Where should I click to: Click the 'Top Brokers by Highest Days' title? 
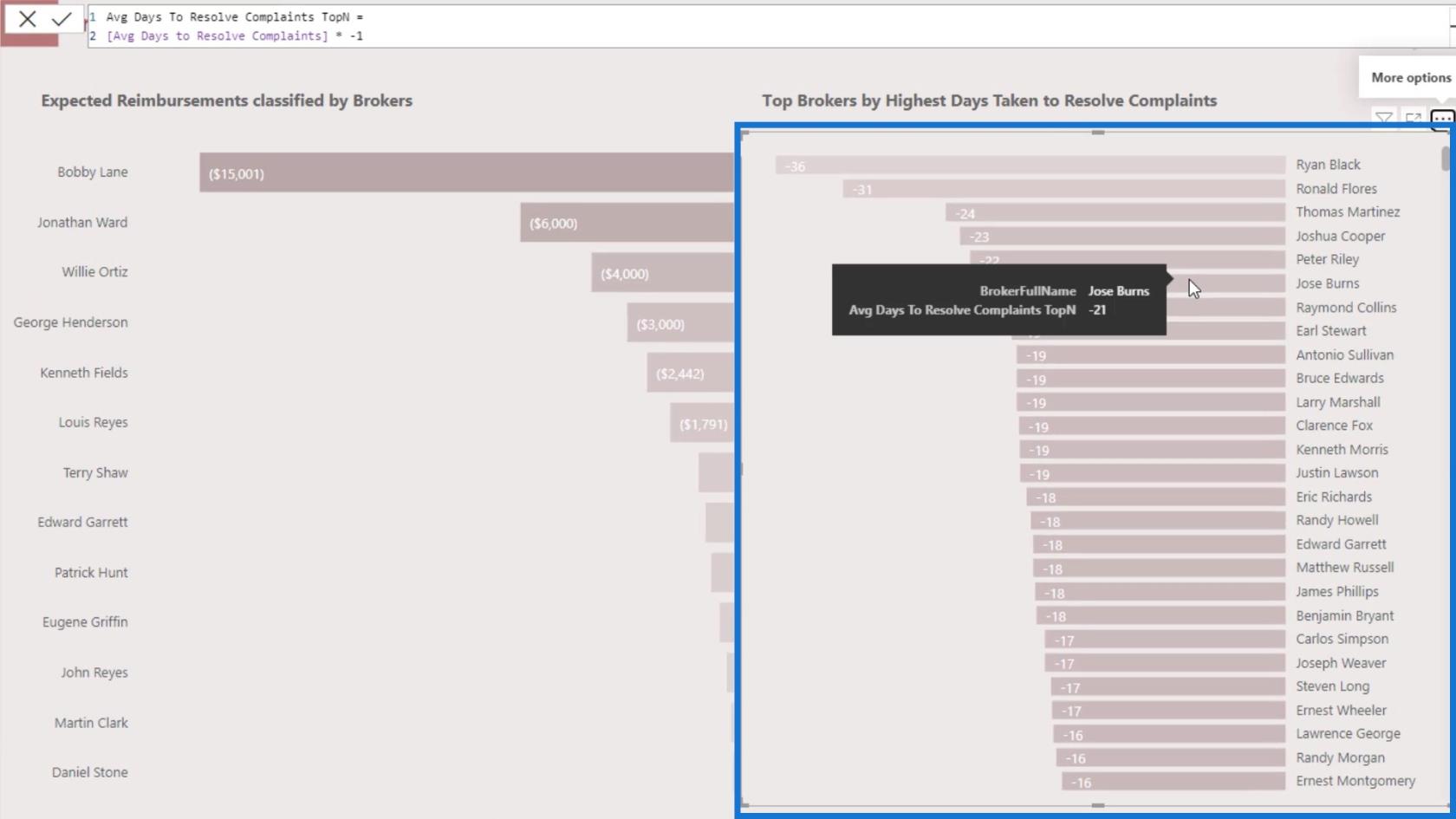point(990,101)
